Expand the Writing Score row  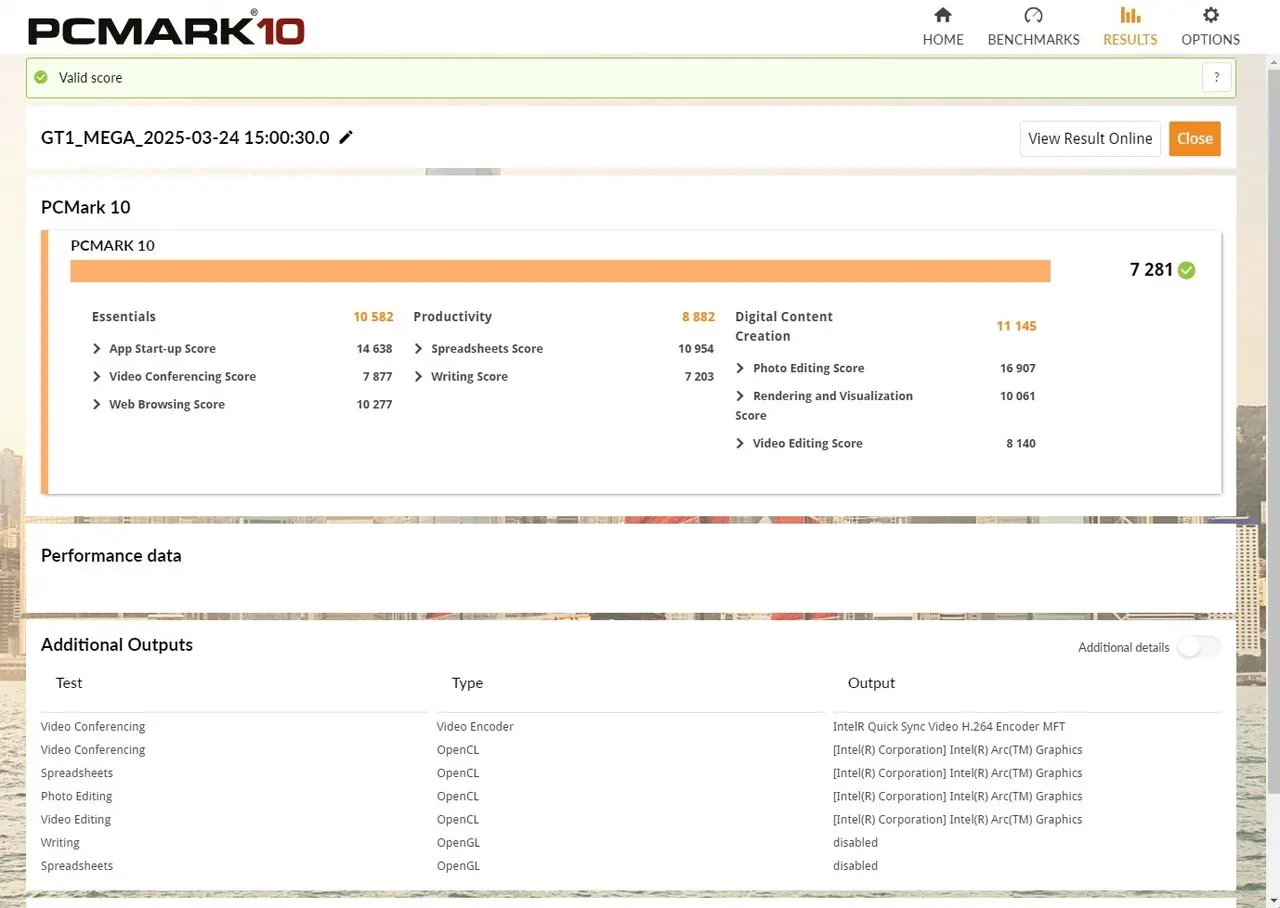point(419,377)
